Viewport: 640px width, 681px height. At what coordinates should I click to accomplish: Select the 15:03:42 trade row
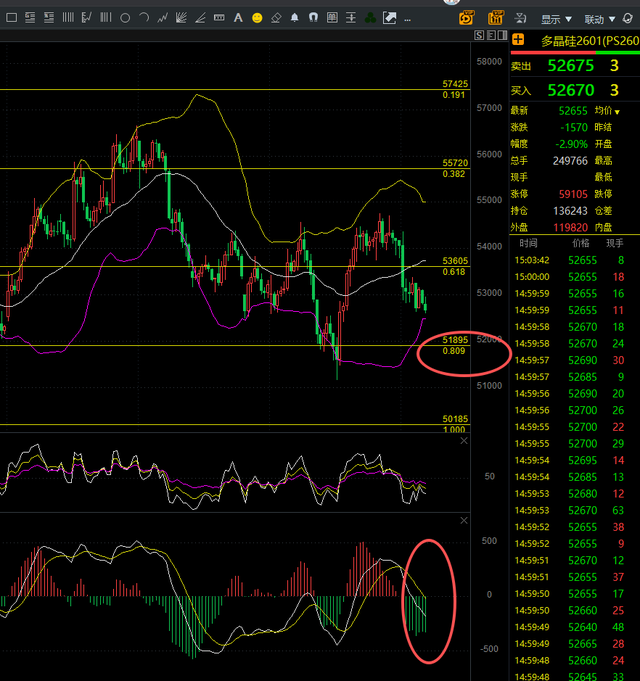[574, 260]
